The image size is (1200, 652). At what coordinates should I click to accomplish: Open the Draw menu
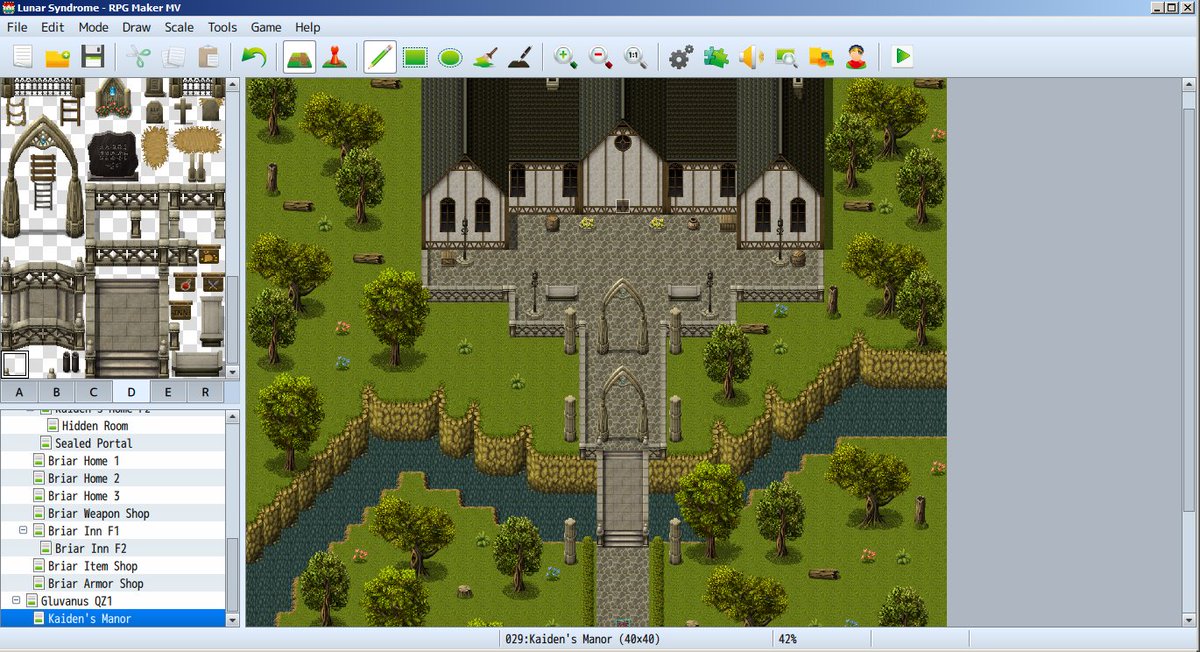pos(136,27)
